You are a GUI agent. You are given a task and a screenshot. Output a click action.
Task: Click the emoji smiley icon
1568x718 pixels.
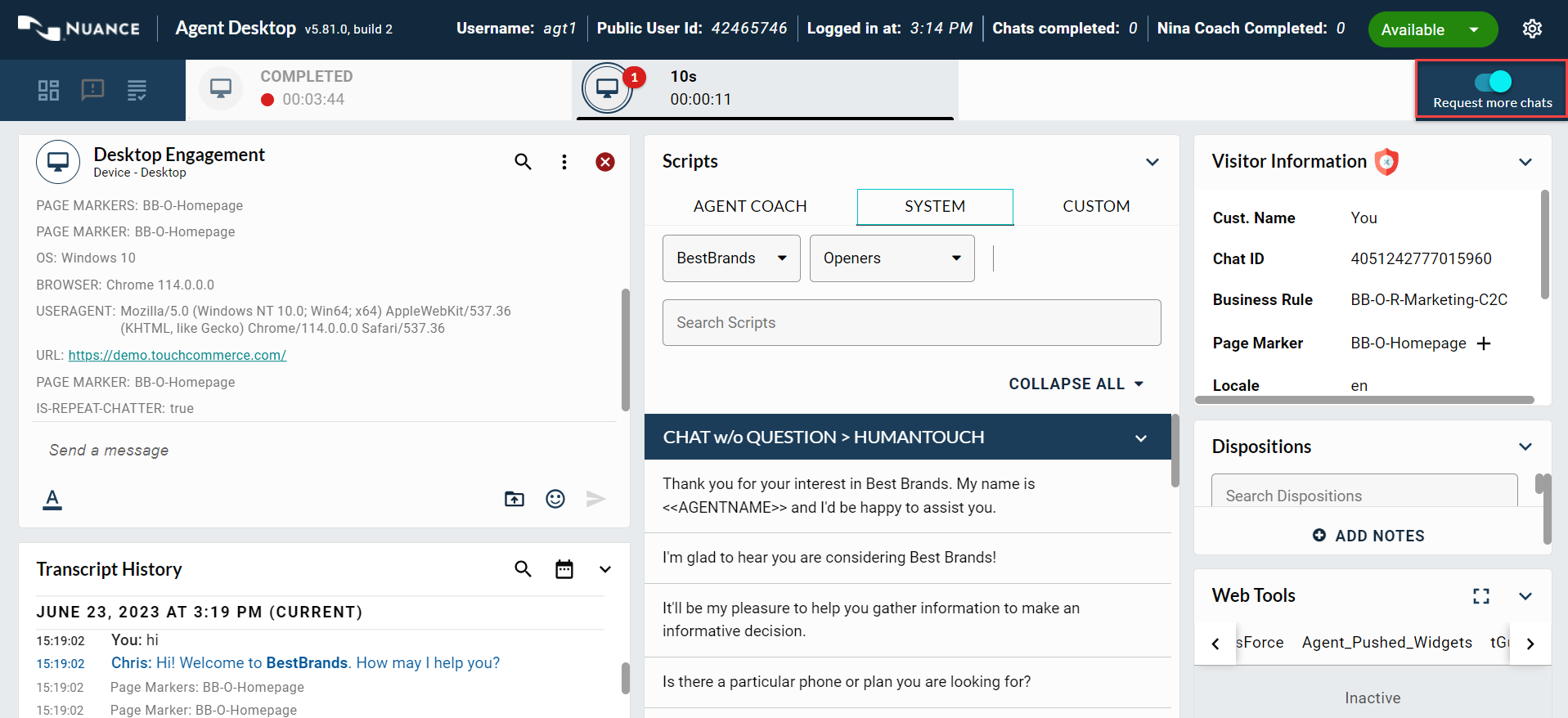(x=555, y=499)
